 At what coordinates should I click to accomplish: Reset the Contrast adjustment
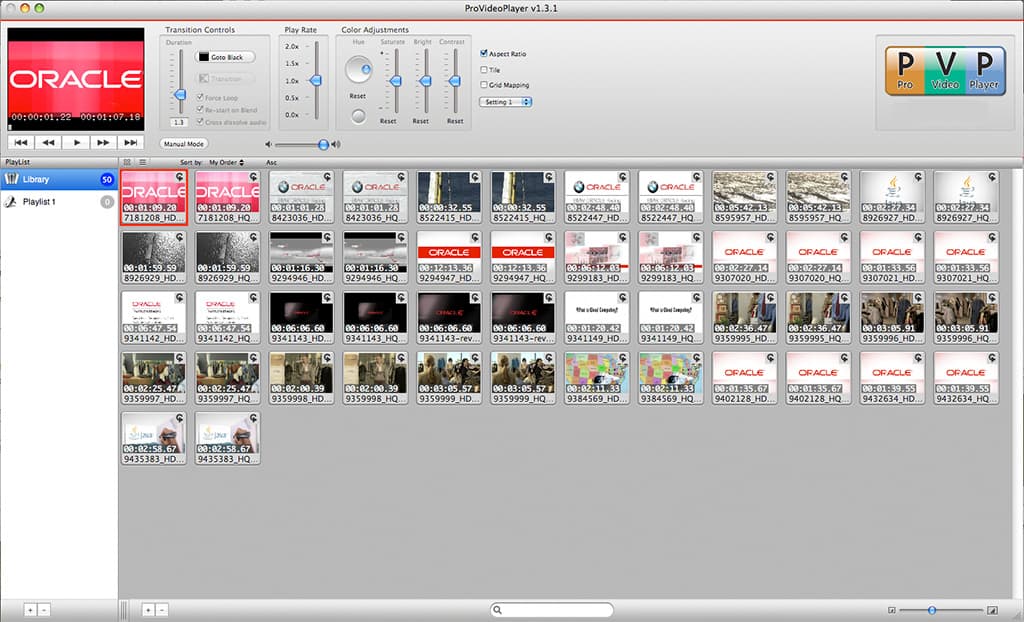(x=455, y=121)
